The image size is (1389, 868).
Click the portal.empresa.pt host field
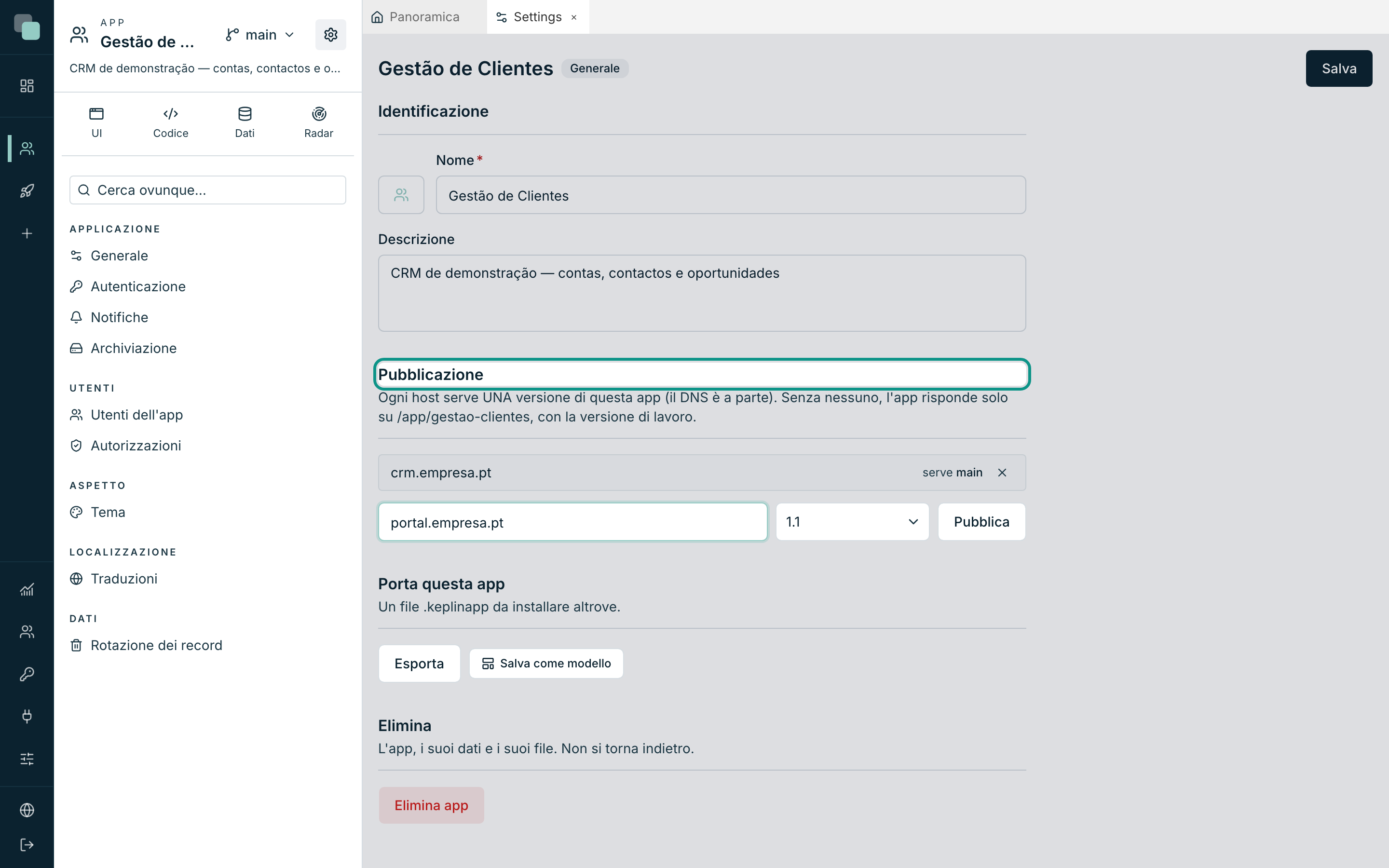[x=573, y=522]
